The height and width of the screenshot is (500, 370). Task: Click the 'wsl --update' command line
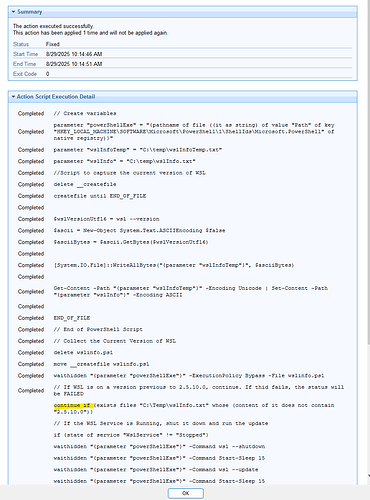point(156,469)
